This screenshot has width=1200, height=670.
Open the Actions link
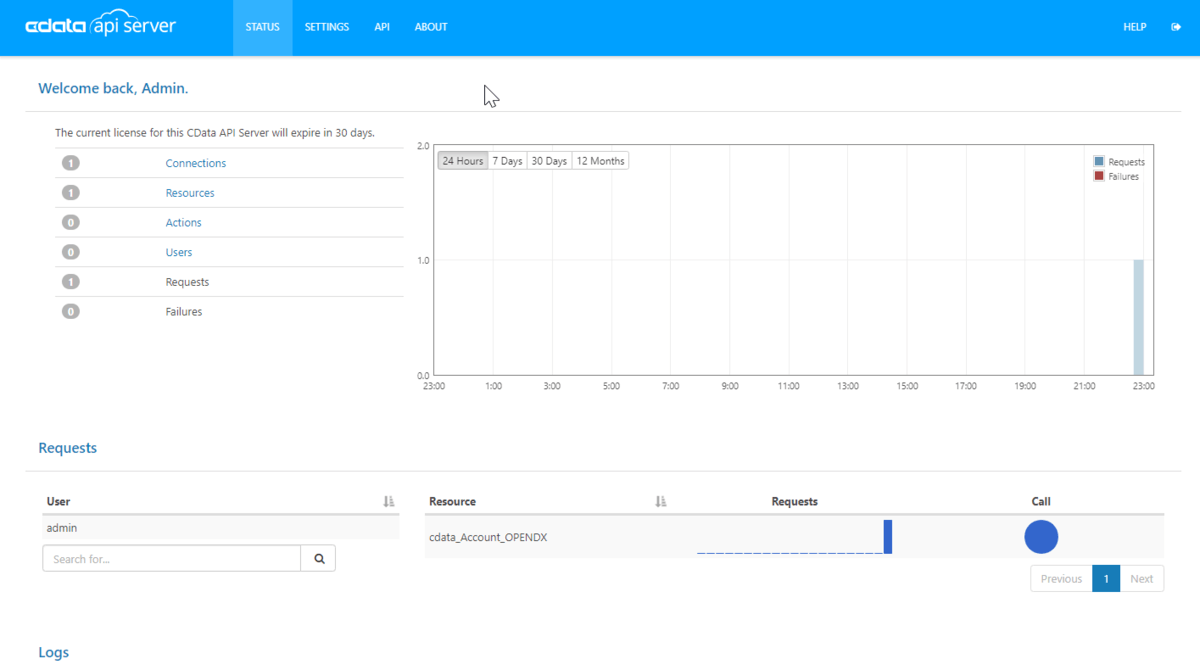184,222
